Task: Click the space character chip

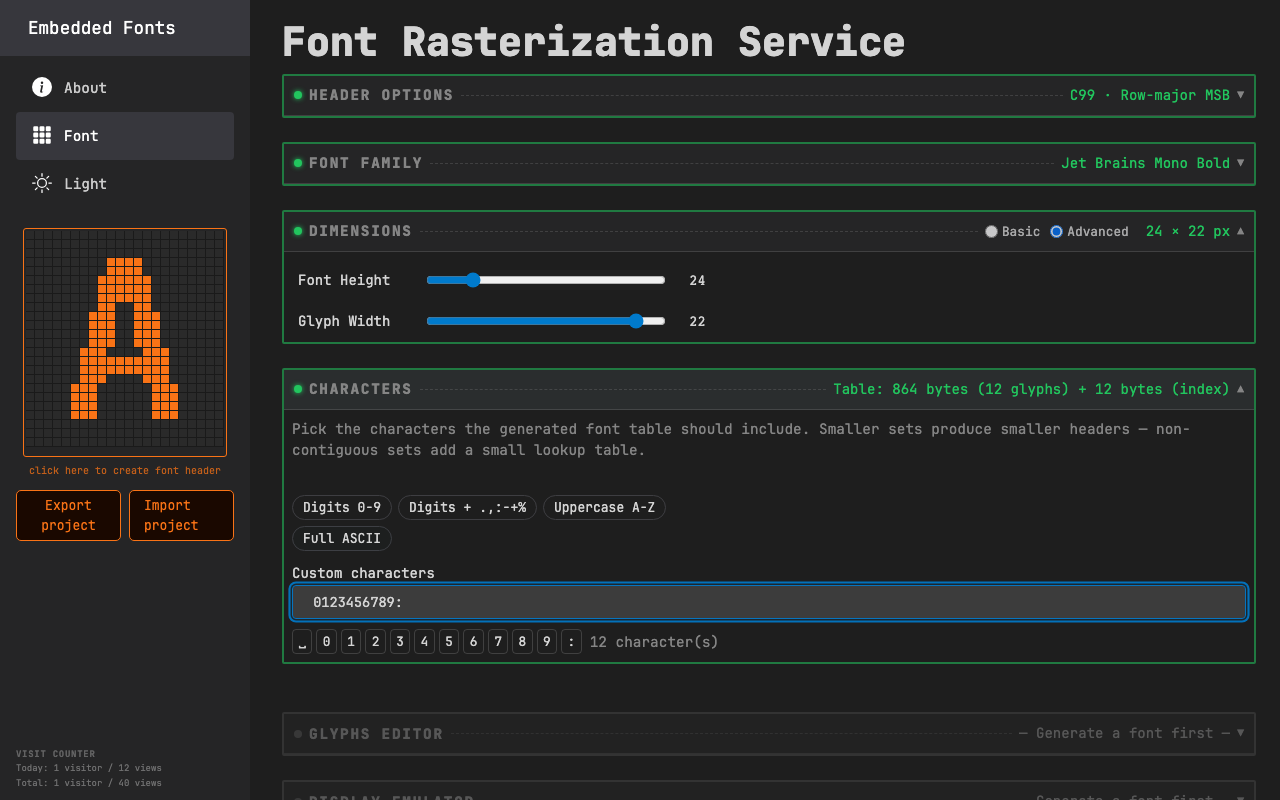Action: tap(302, 641)
